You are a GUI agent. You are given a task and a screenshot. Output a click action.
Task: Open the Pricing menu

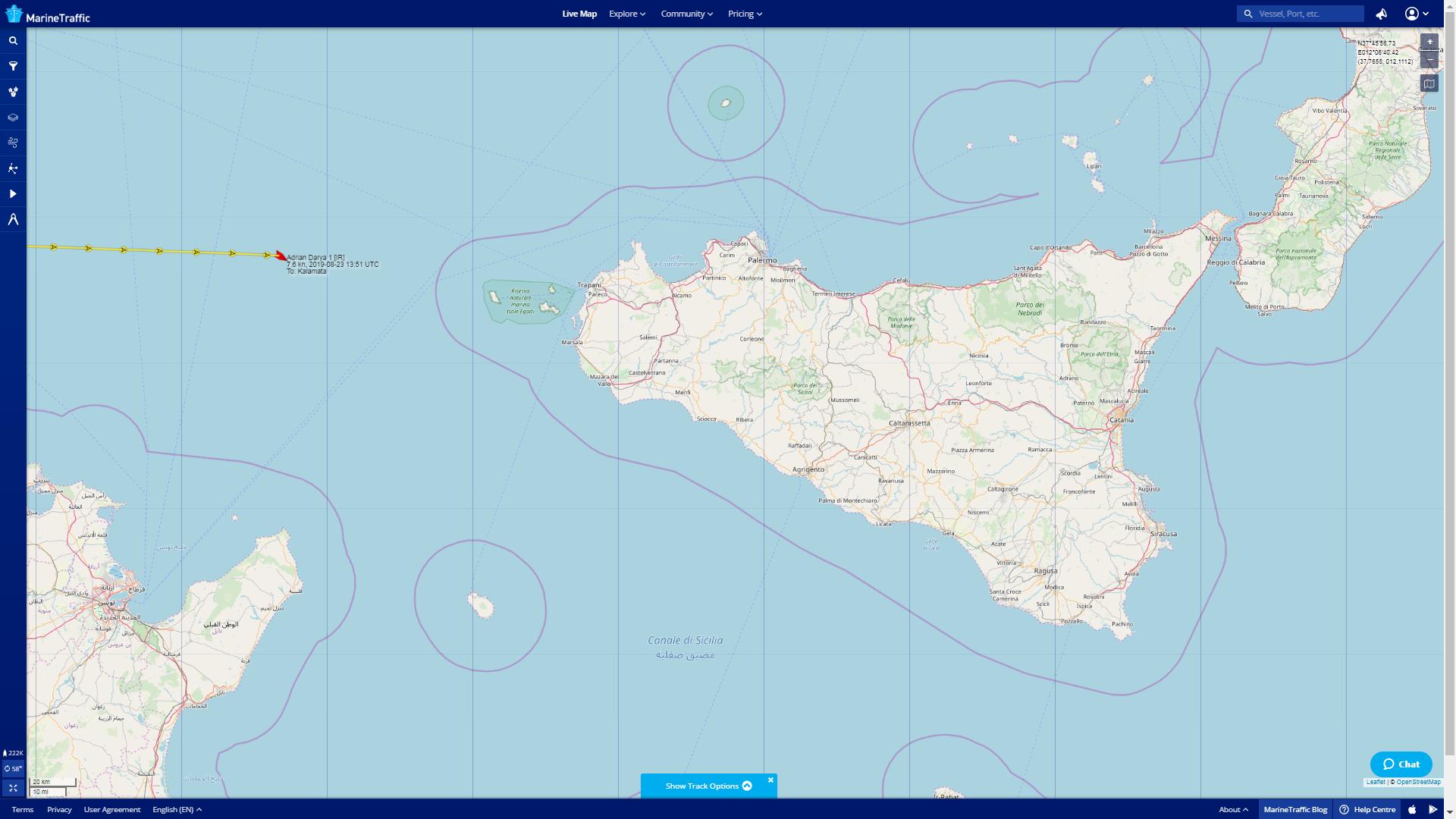click(745, 14)
